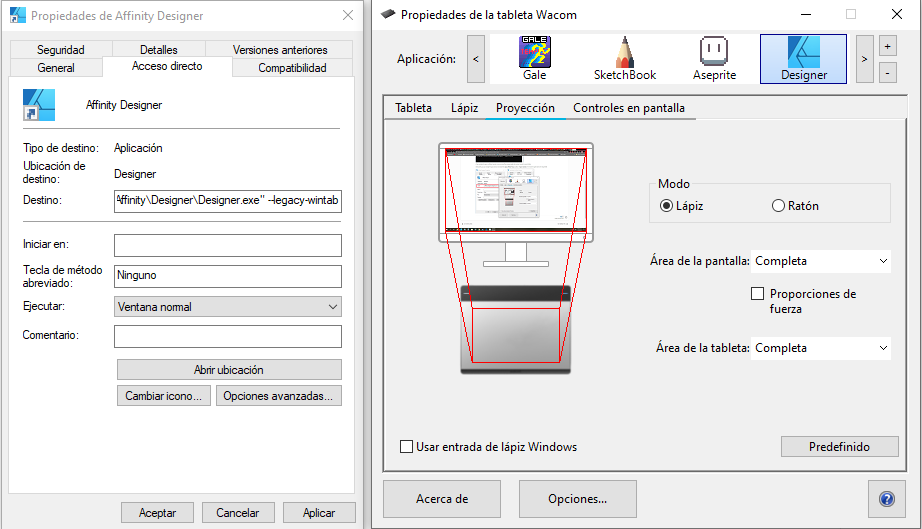This screenshot has width=922, height=529.
Task: Remove application with minus button
Action: click(x=887, y=73)
